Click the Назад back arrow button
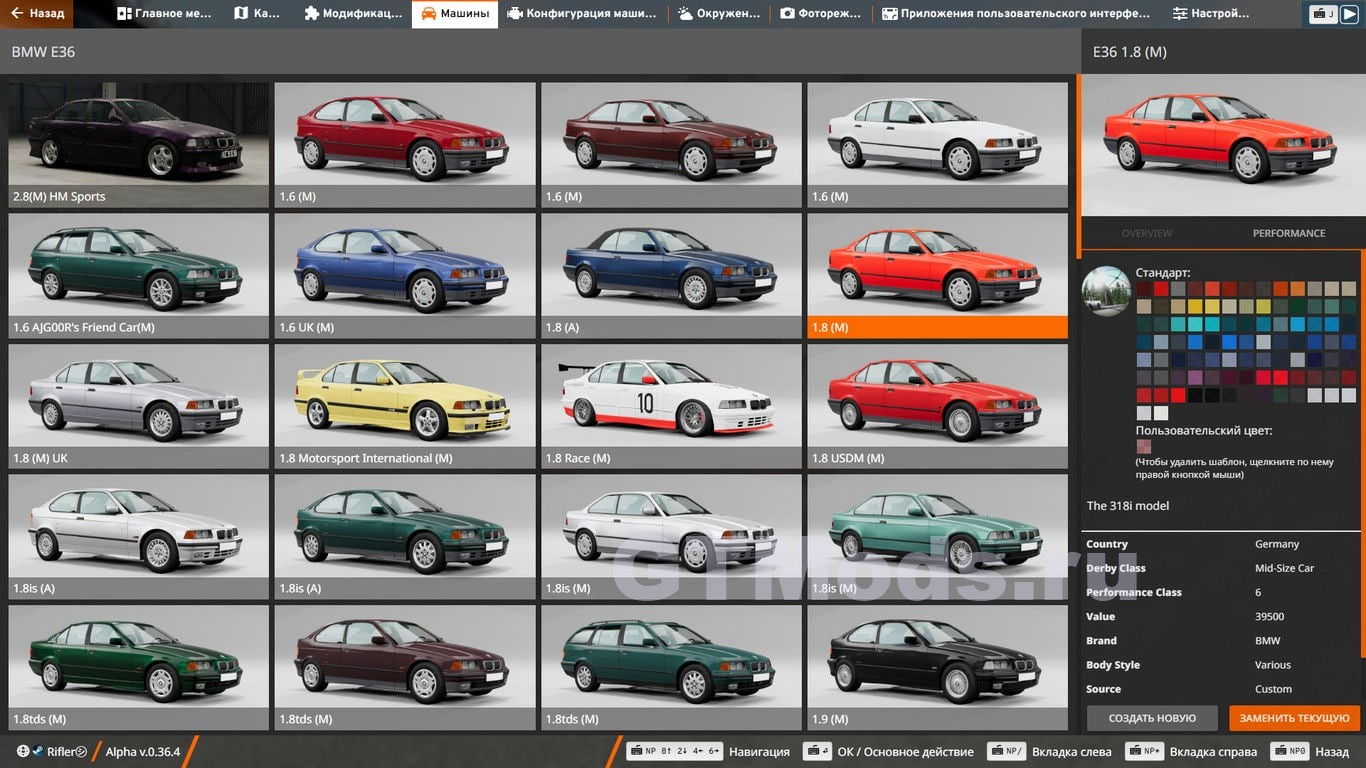This screenshot has height=768, width=1366. 37,14
